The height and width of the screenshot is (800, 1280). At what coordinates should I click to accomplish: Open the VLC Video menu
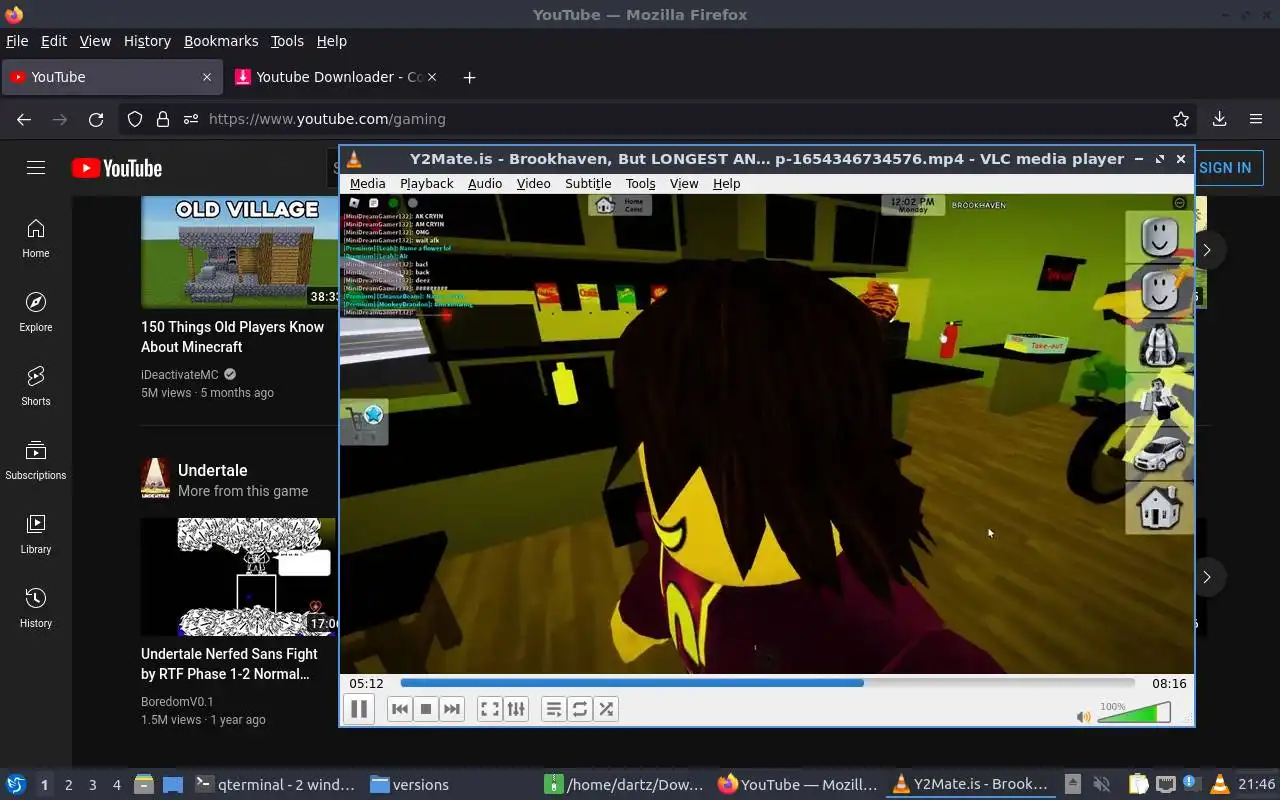534,184
